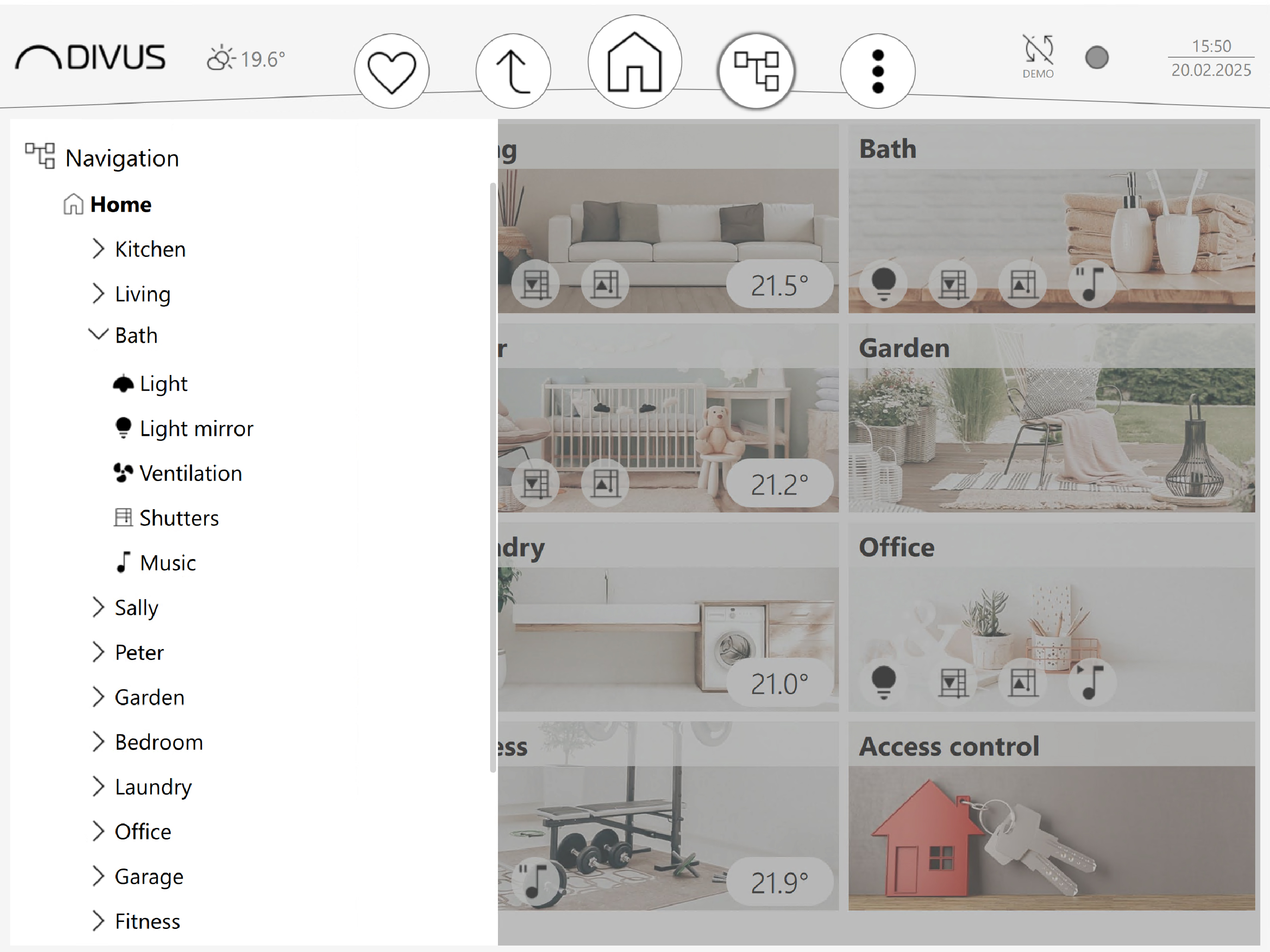Screen dimensions: 1270x952
Task: Lower shutters on the Office card
Action: 953,682
